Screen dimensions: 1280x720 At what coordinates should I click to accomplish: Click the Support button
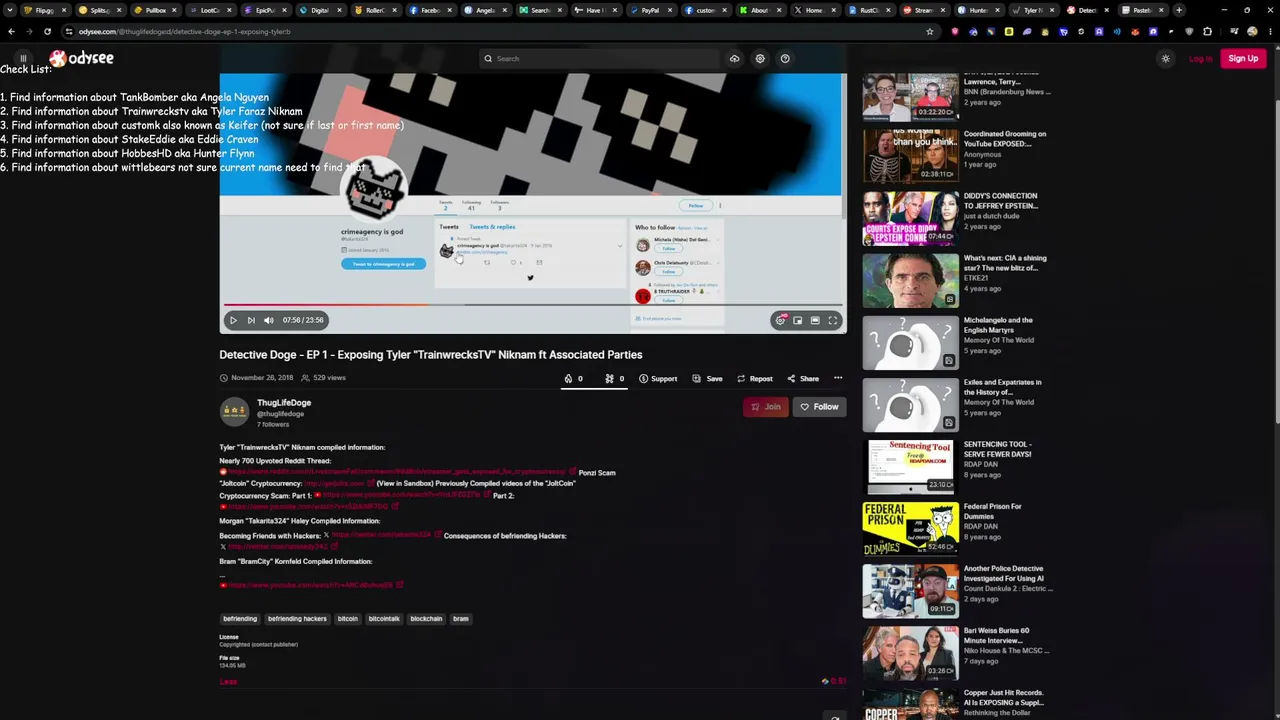pos(658,379)
